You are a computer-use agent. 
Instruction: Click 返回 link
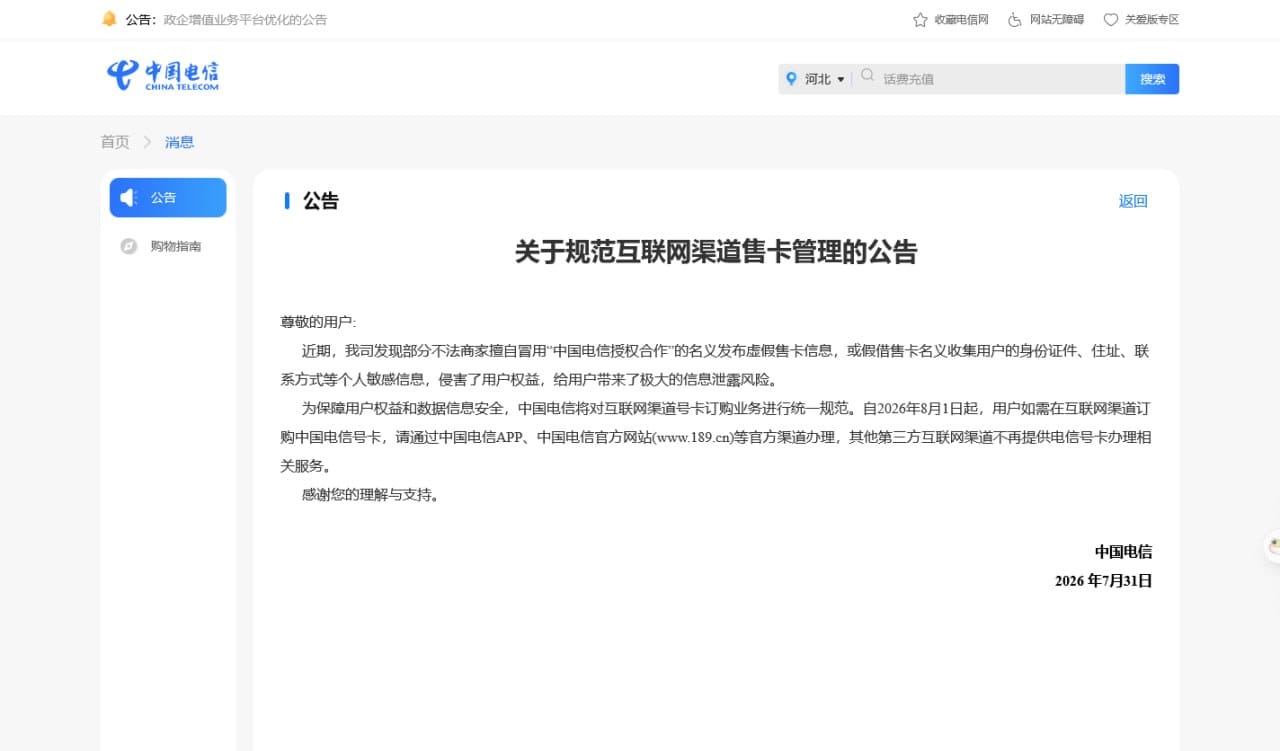pyautogui.click(x=1133, y=201)
